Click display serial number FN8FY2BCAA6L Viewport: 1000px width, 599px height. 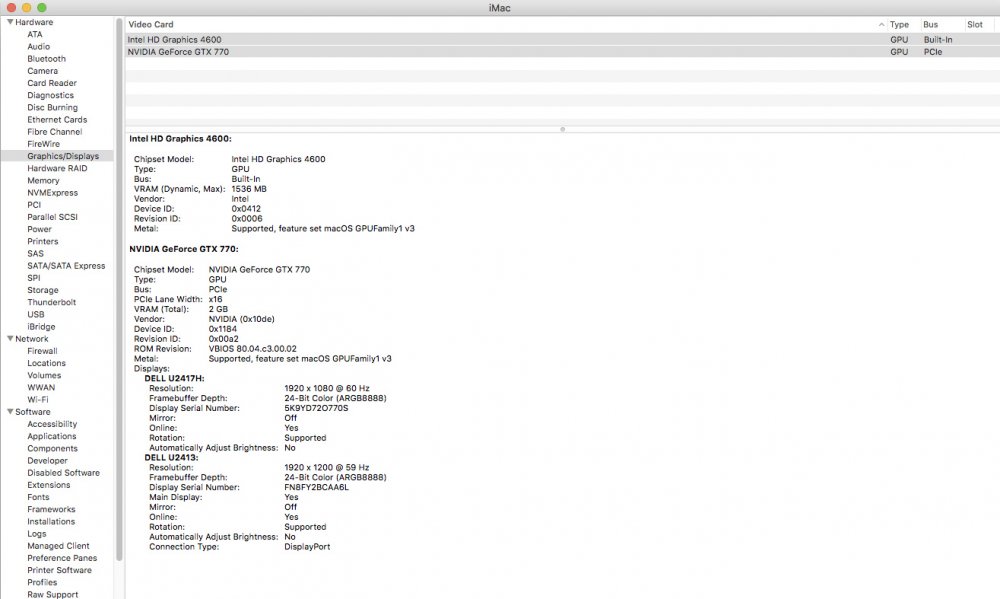click(x=316, y=487)
